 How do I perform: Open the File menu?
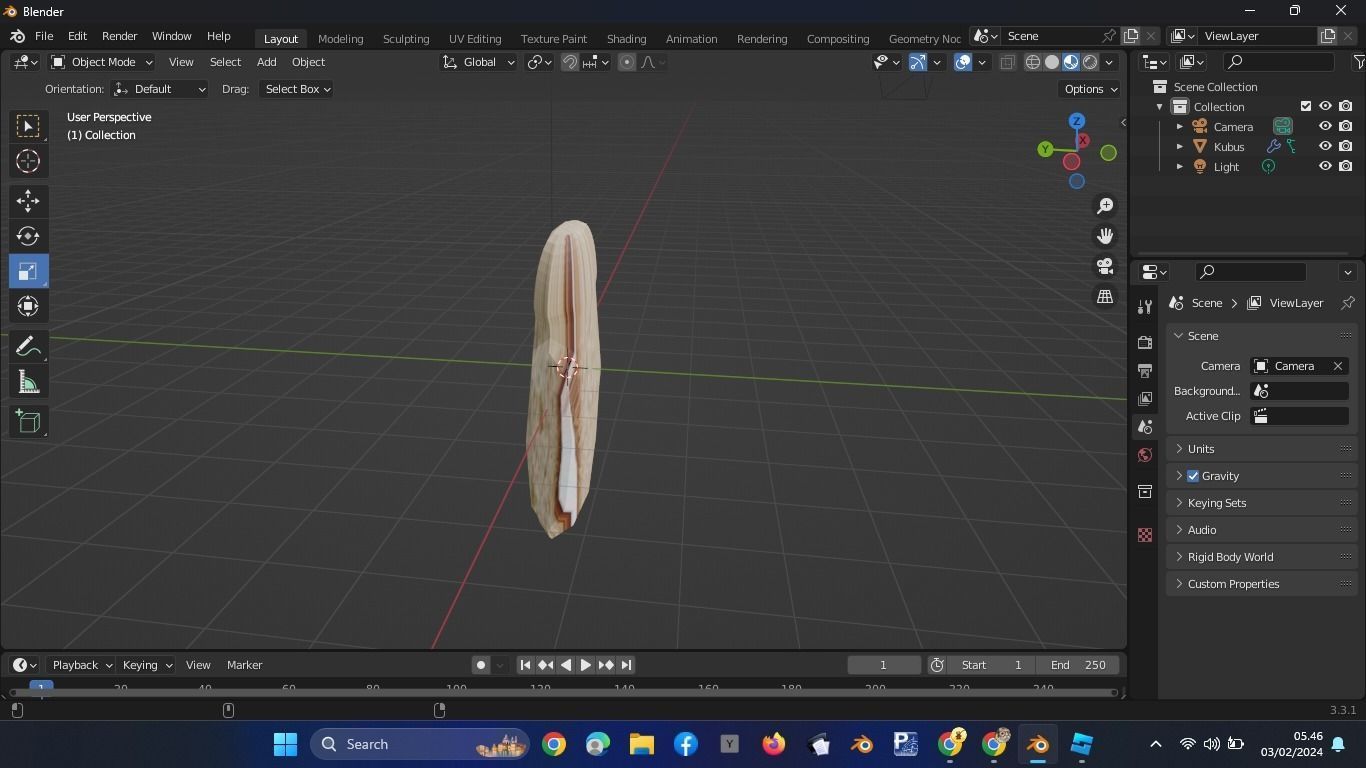click(44, 36)
